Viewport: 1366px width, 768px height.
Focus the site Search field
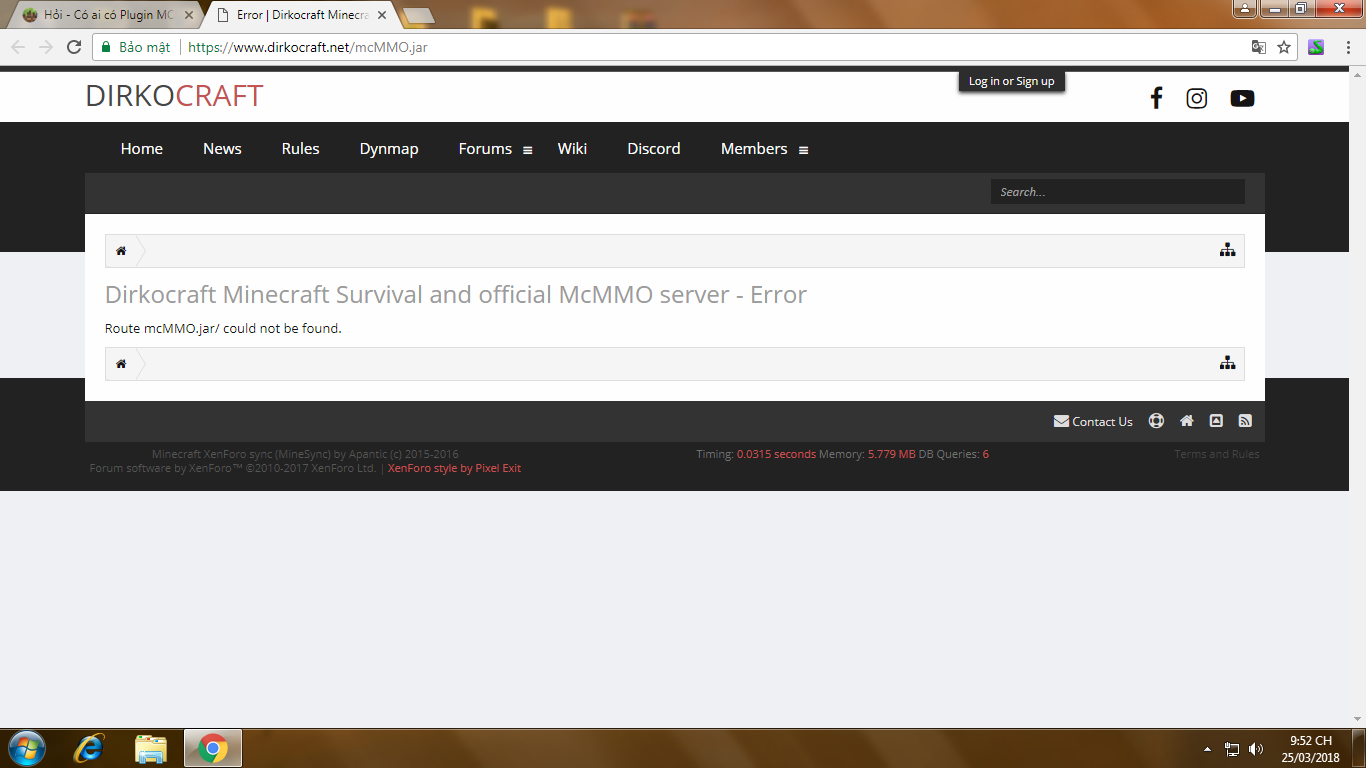1118,192
